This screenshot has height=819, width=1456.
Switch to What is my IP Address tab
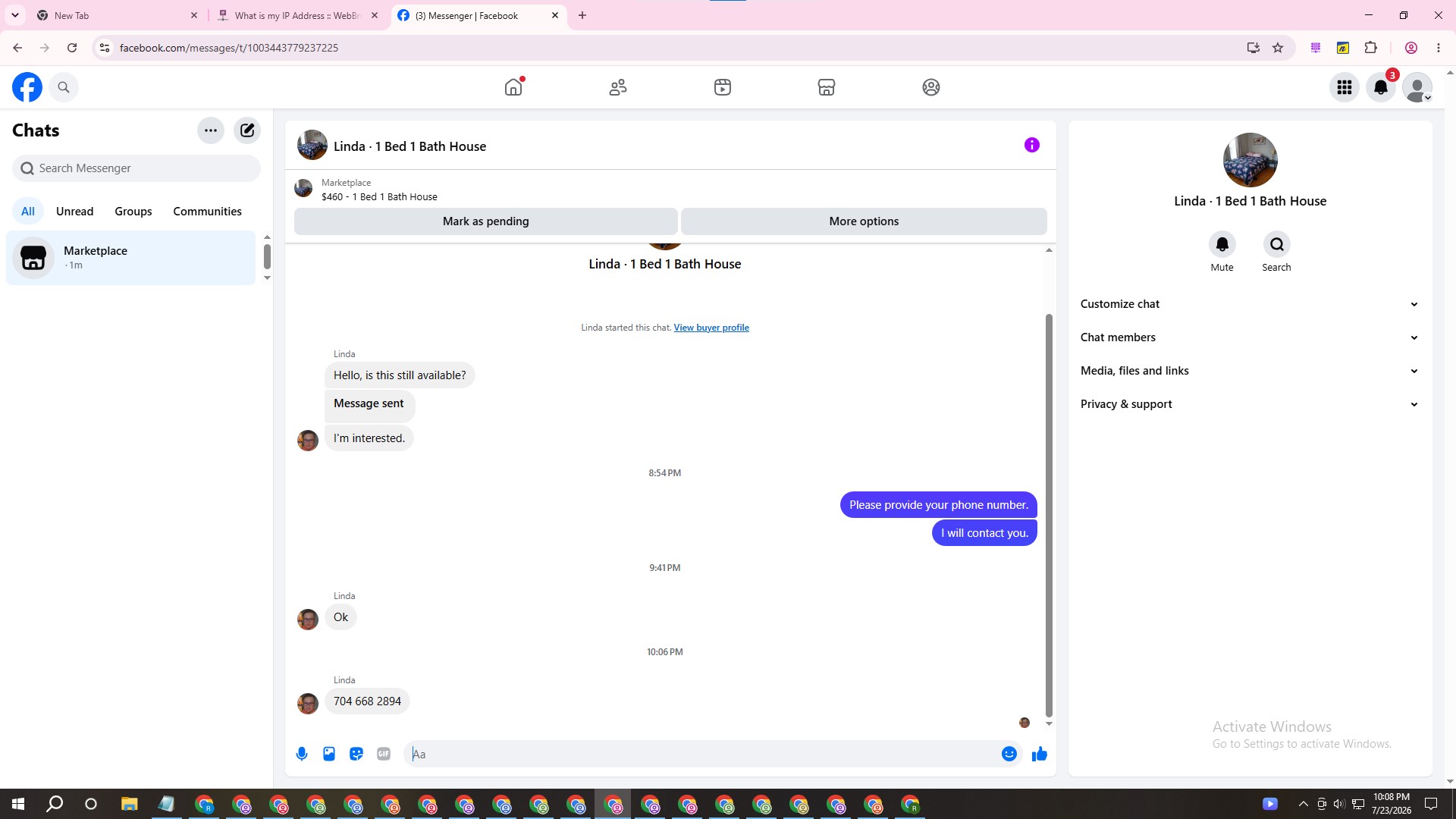(x=298, y=15)
